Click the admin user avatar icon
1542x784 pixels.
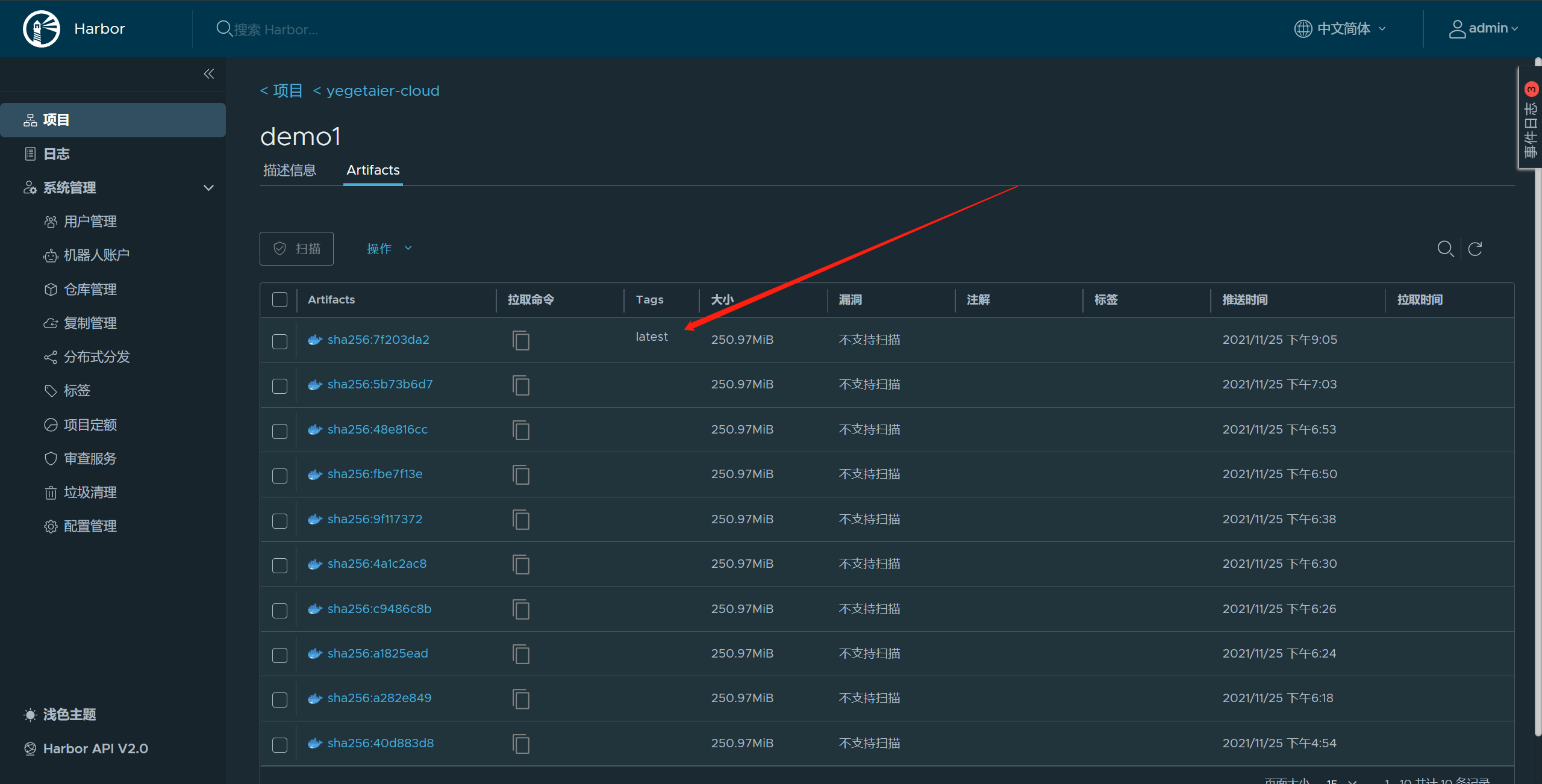1457,29
